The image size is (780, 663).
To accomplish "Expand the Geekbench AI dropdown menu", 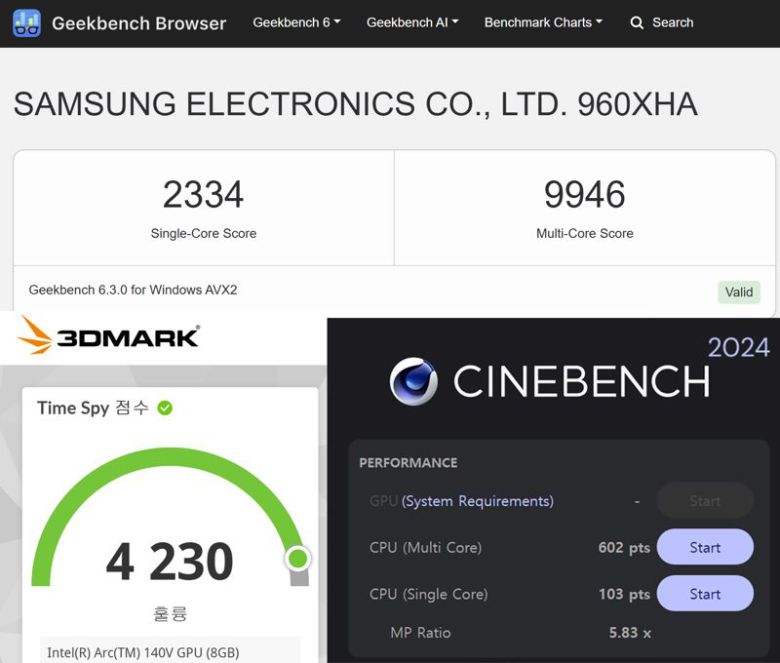I will (x=412, y=22).
